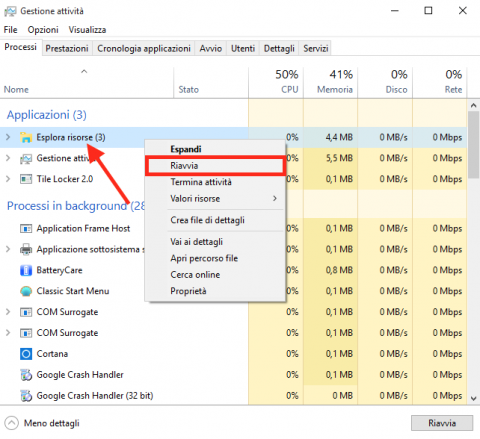
Task: Click the scrollbar down arrow
Action: point(473,398)
